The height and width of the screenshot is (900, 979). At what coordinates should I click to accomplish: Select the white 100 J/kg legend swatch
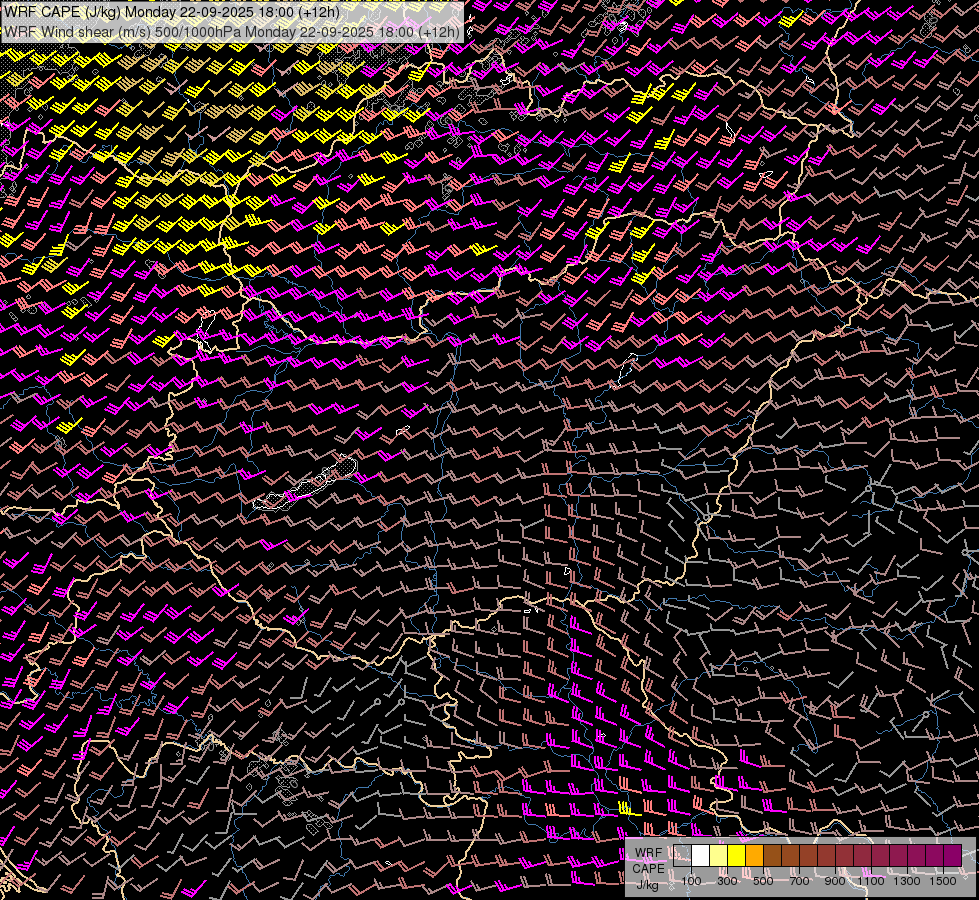pyautogui.click(x=701, y=856)
